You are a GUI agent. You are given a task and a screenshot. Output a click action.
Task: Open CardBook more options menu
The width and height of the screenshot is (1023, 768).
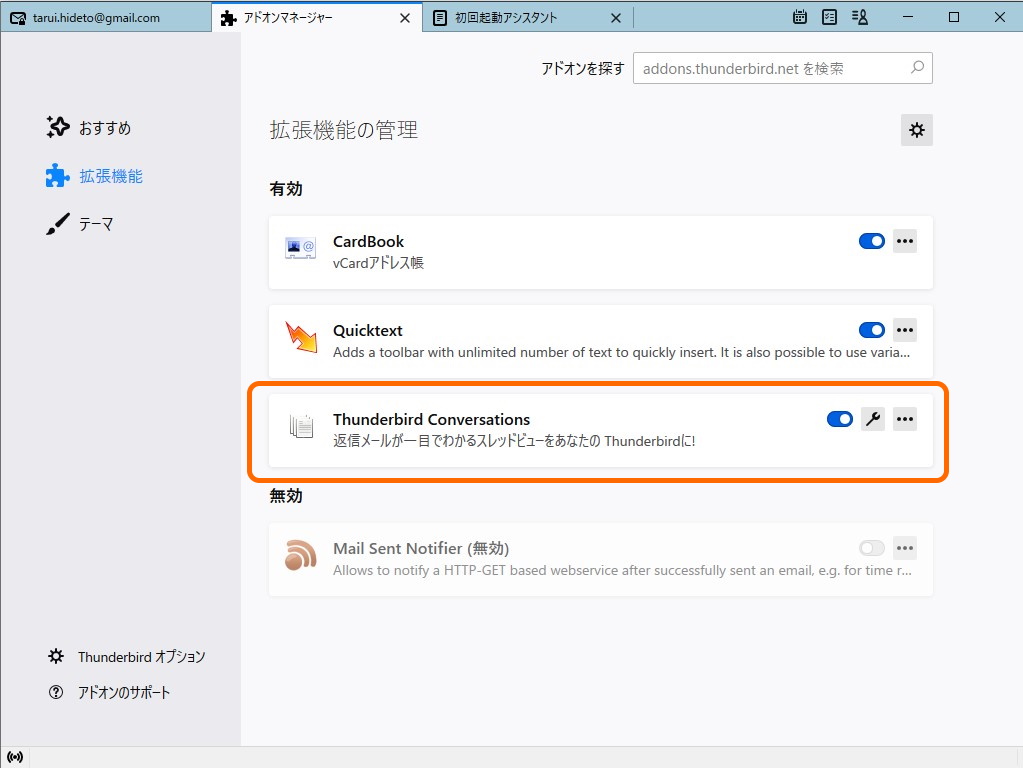pyautogui.click(x=905, y=241)
